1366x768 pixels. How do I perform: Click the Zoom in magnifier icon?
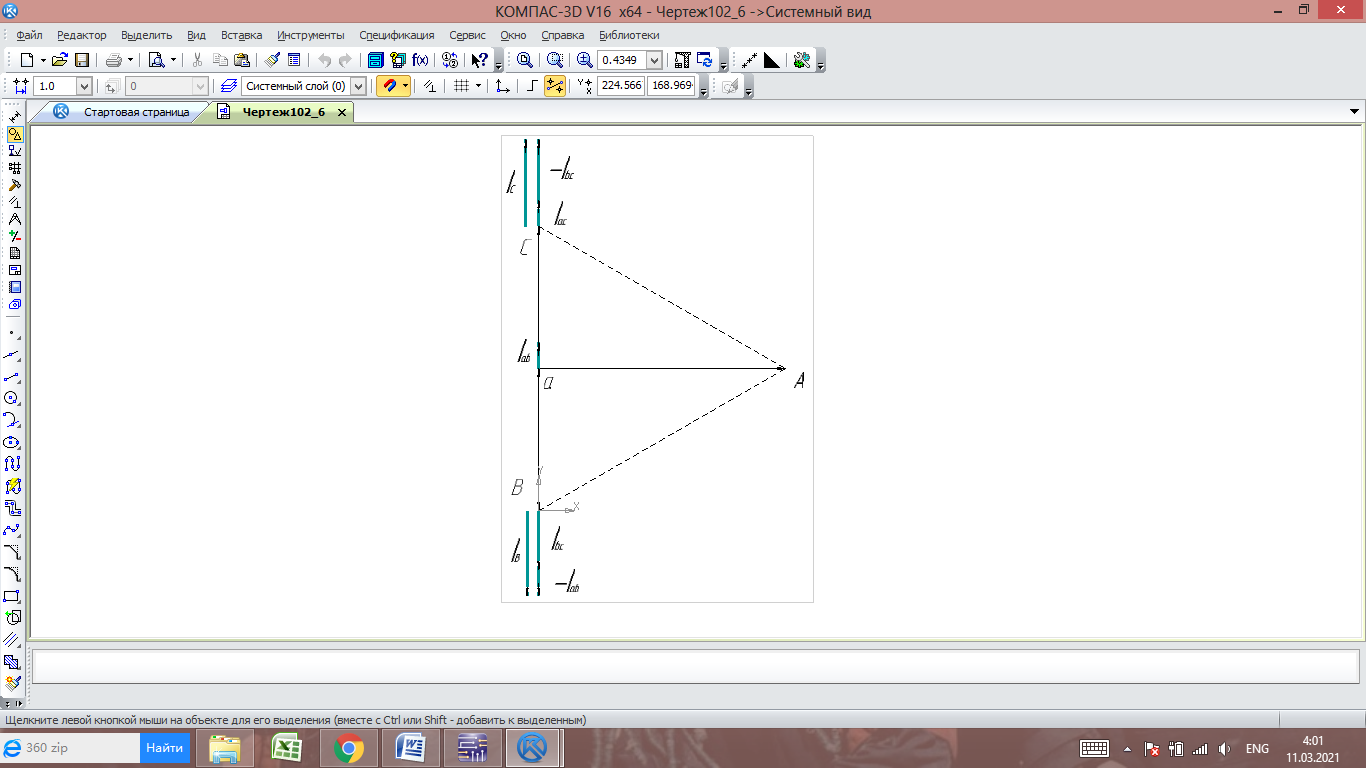pos(585,60)
